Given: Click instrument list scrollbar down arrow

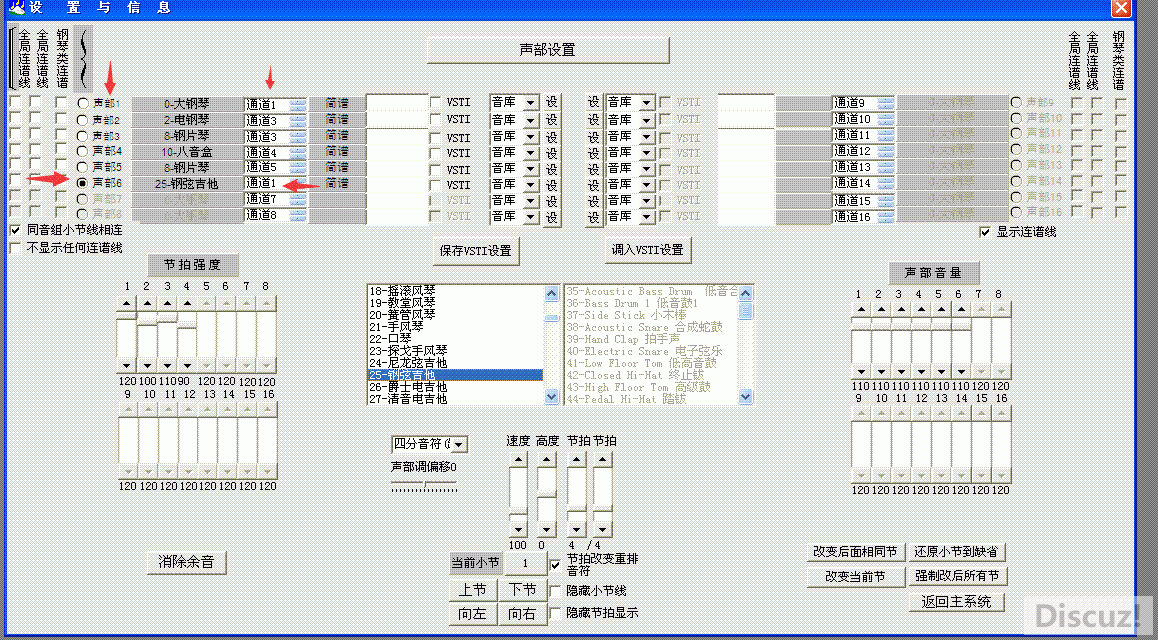Looking at the screenshot, I should [x=552, y=397].
